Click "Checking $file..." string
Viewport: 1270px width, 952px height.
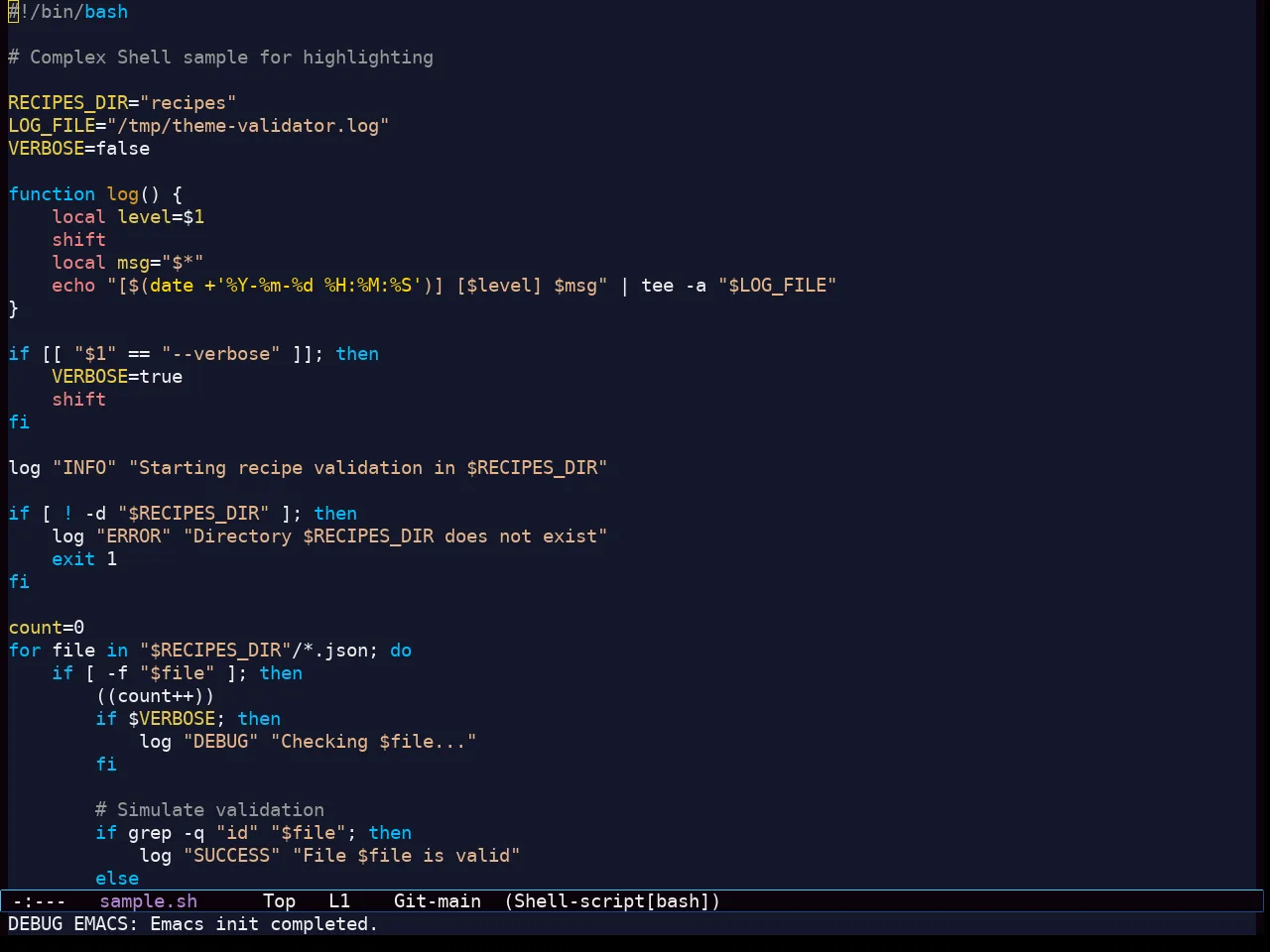tap(373, 742)
